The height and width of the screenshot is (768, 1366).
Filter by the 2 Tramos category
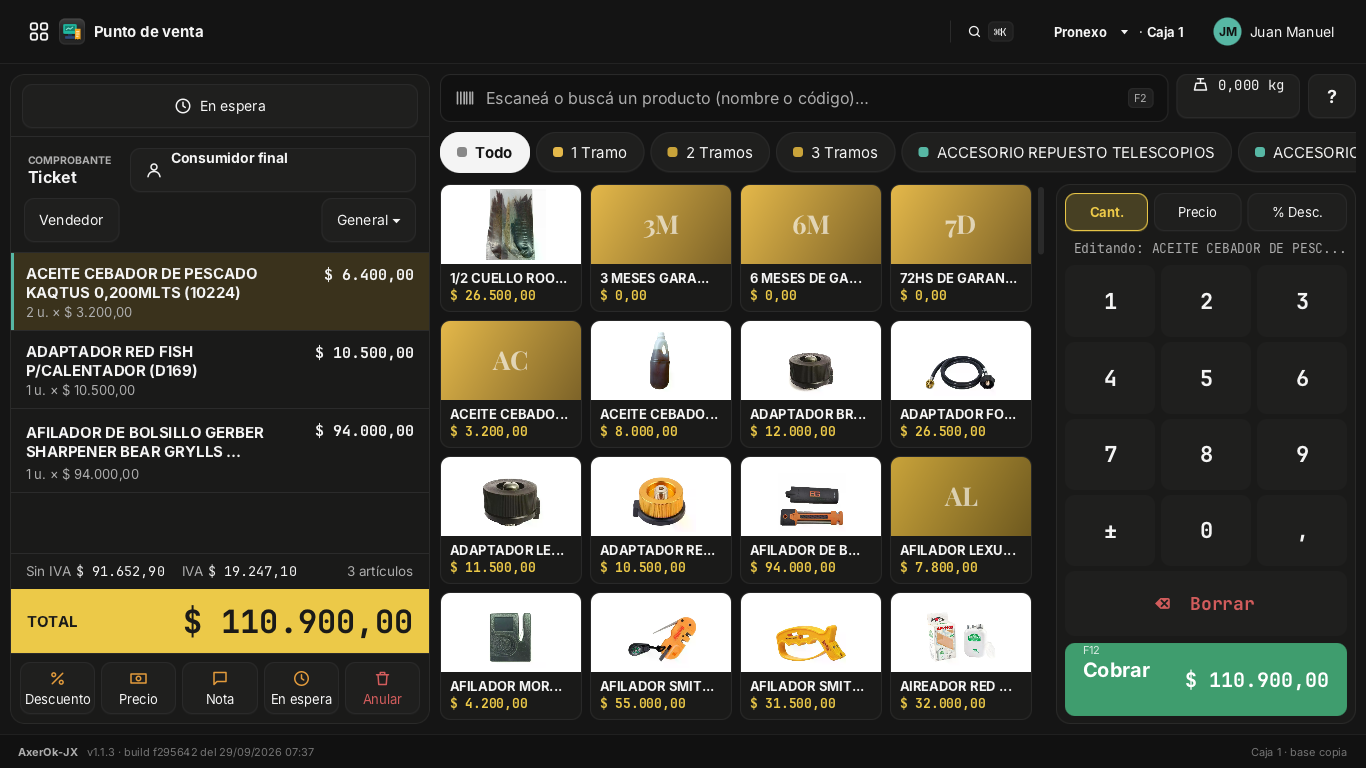(x=710, y=153)
